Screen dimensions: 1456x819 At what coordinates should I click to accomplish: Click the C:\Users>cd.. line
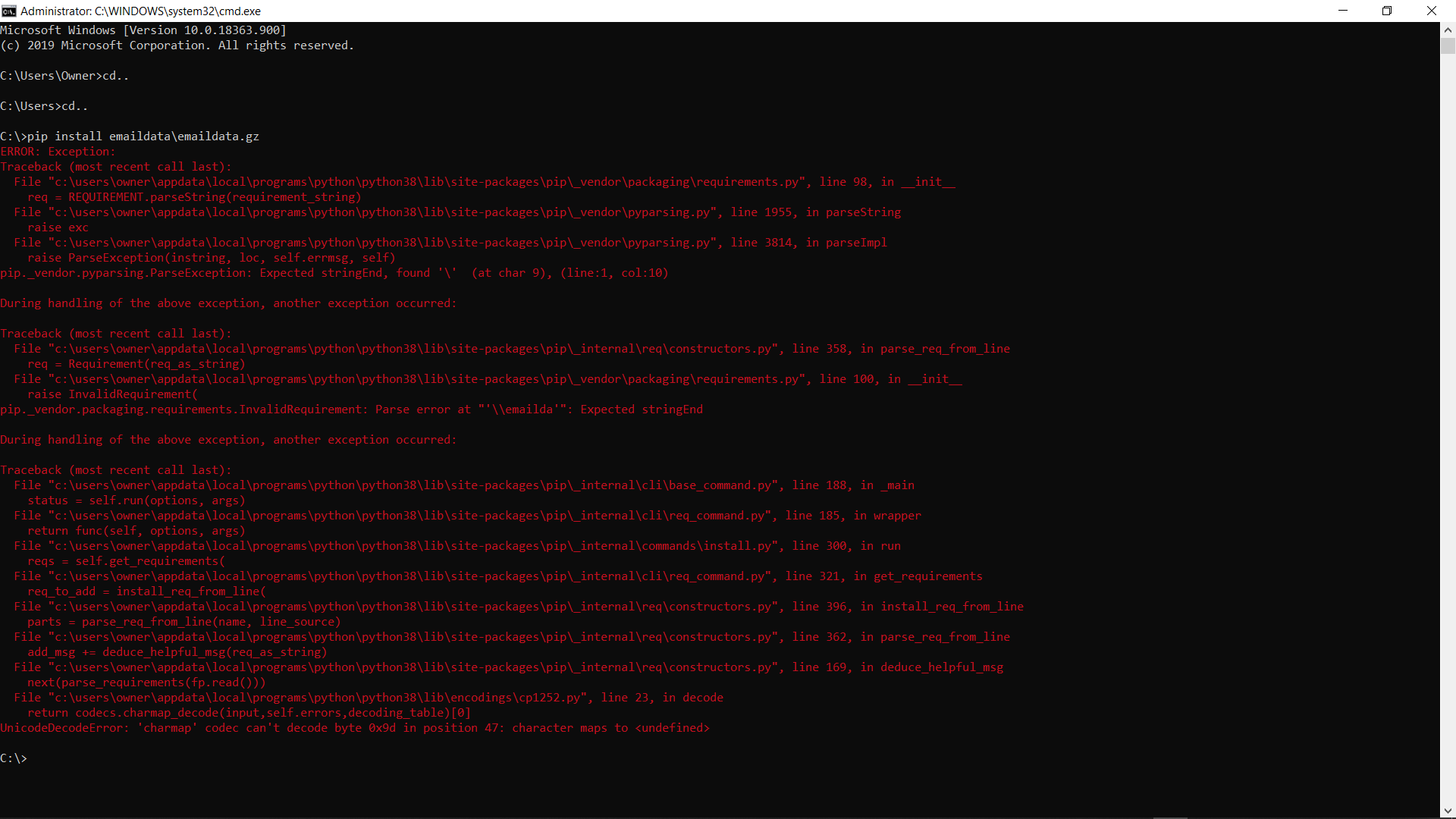(x=44, y=106)
